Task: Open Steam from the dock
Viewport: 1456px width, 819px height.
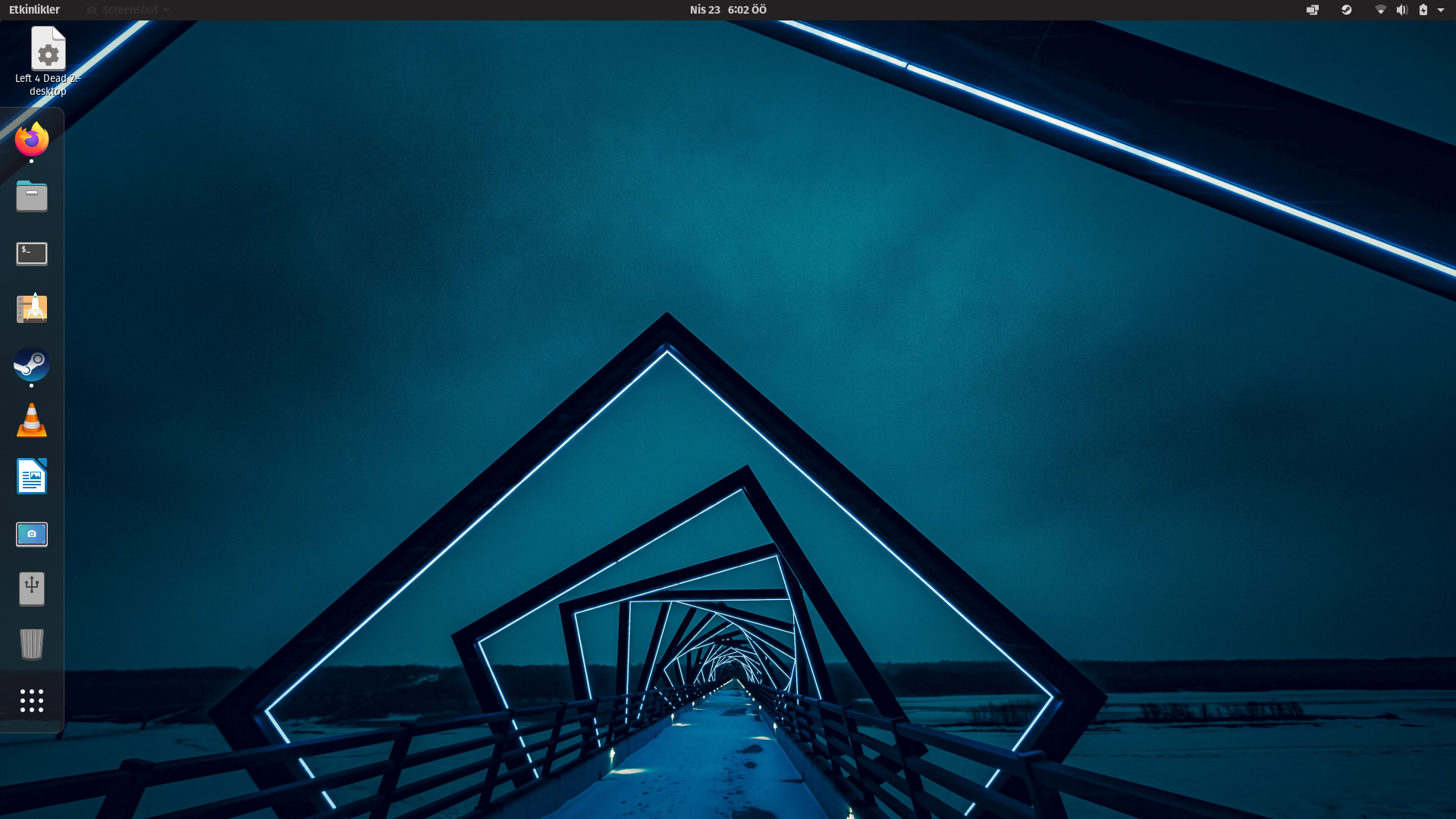Action: (32, 366)
